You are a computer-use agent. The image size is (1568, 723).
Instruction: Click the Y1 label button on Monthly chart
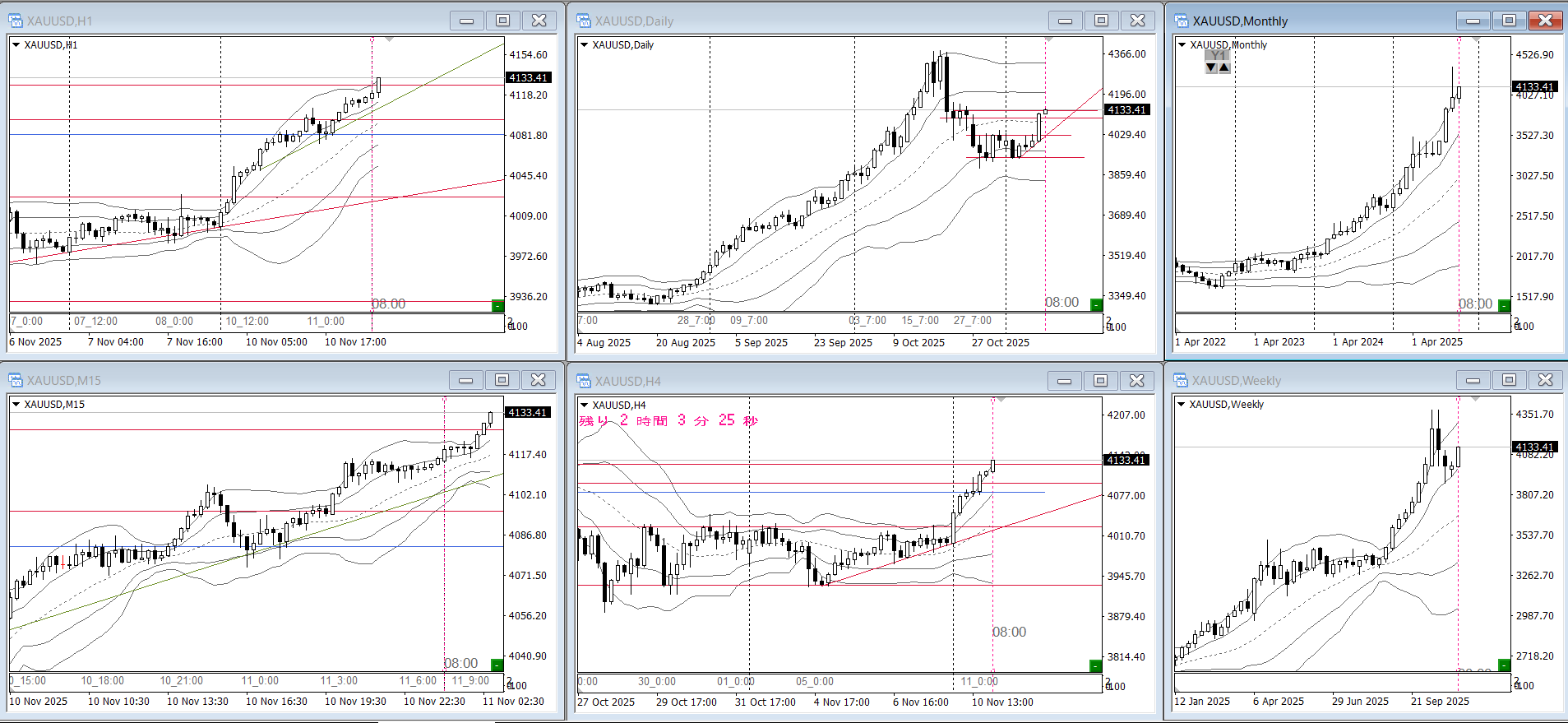pos(1218,55)
